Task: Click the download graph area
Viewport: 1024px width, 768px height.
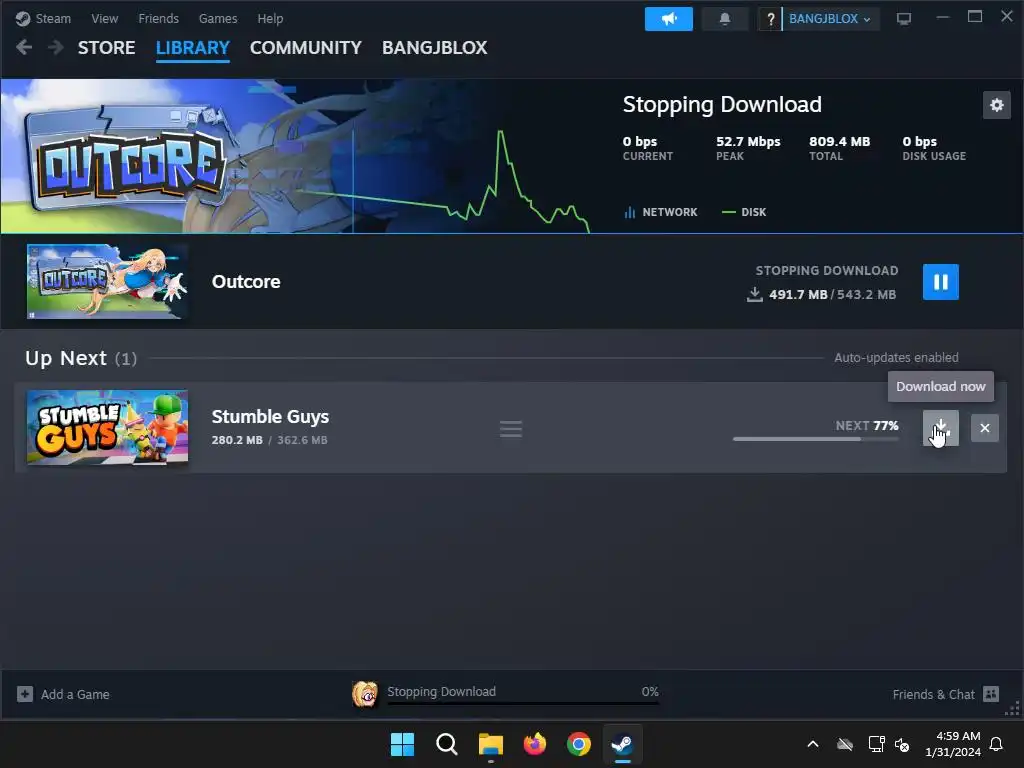Action: (472, 180)
